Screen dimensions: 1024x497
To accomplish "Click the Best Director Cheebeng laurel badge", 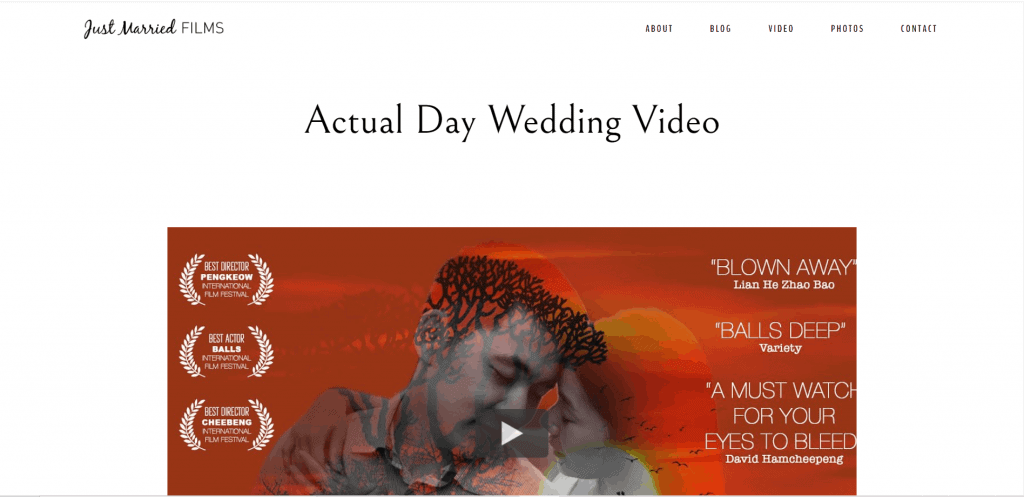I will 226,425.
